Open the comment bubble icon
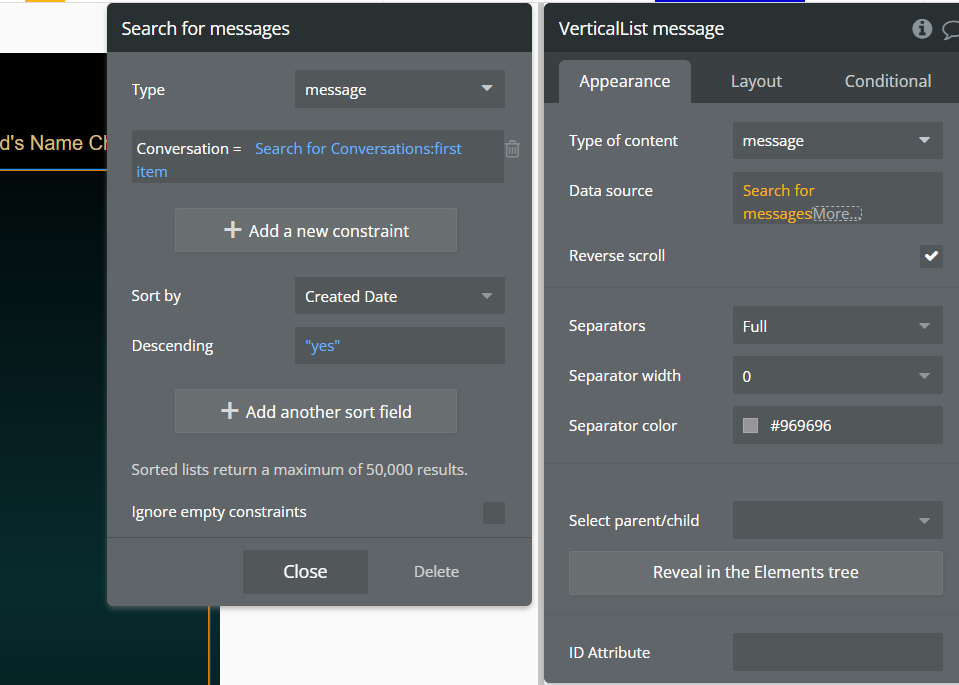Screen dimensions: 959x685 coord(951,29)
